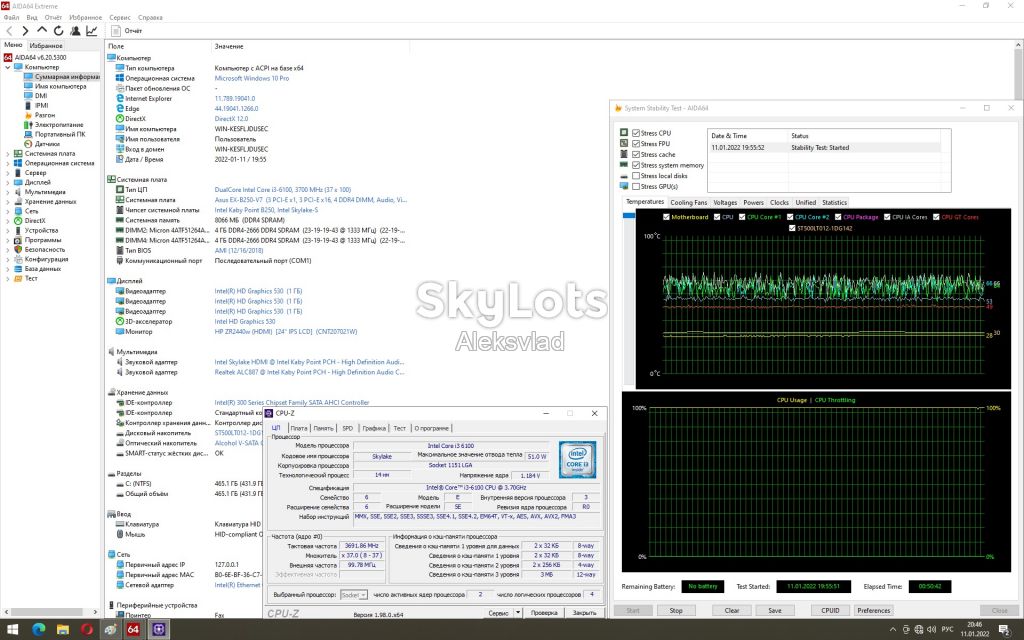Screen dimensions: 1024x640
Task: Uncheck Stress system memory checkbox
Action: pyautogui.click(x=635, y=165)
